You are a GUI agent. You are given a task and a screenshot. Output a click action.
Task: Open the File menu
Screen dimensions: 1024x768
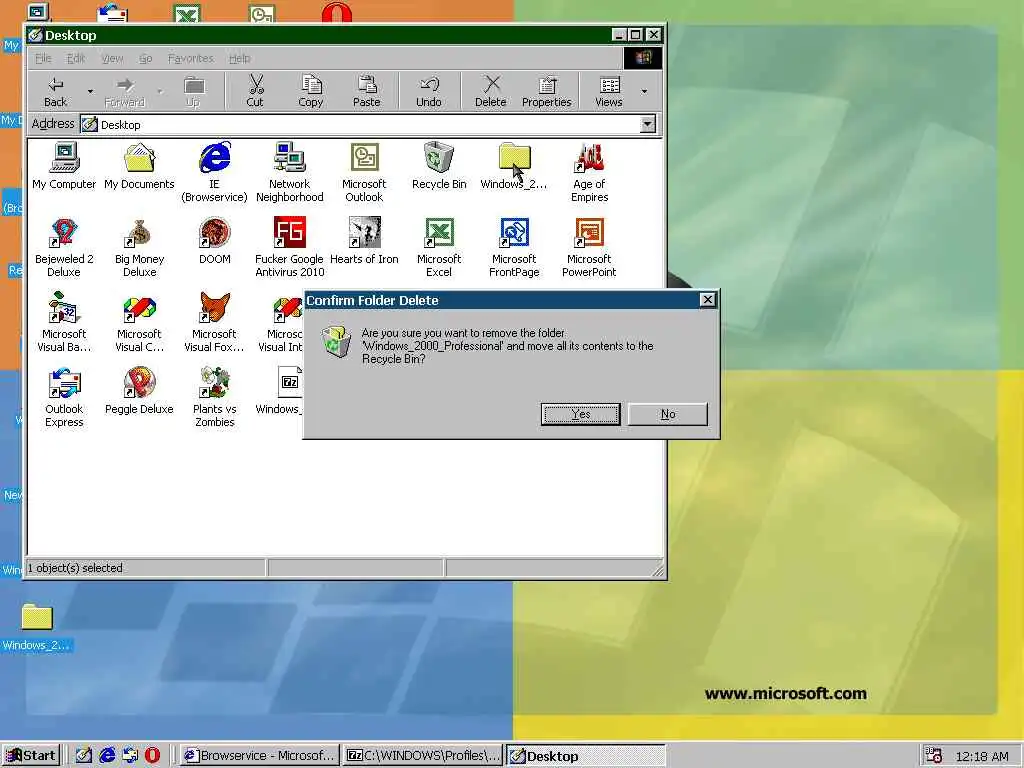coord(43,58)
